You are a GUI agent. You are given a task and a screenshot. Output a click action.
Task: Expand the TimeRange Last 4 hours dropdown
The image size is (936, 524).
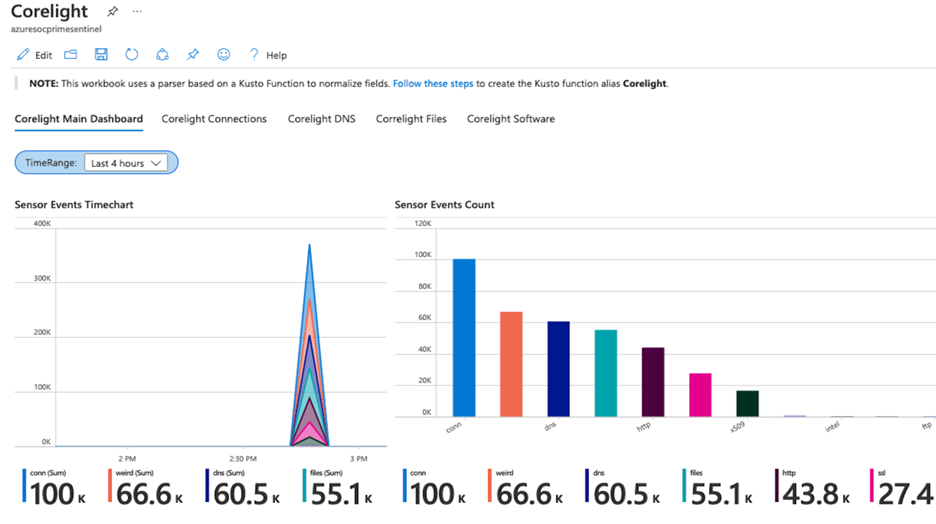coord(126,163)
